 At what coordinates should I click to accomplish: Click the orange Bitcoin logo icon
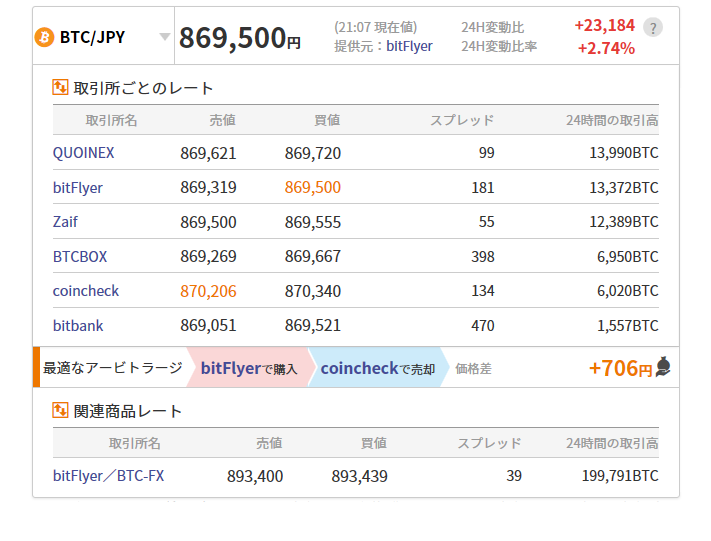tap(45, 37)
